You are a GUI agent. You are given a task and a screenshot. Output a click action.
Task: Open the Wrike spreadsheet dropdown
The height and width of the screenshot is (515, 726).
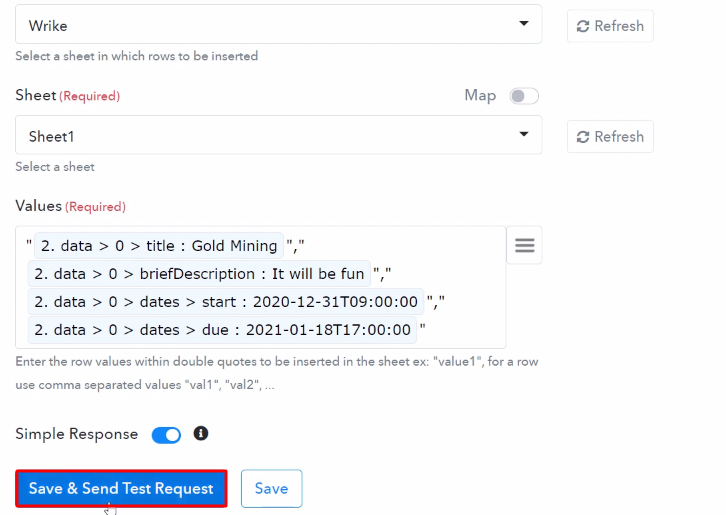(278, 25)
